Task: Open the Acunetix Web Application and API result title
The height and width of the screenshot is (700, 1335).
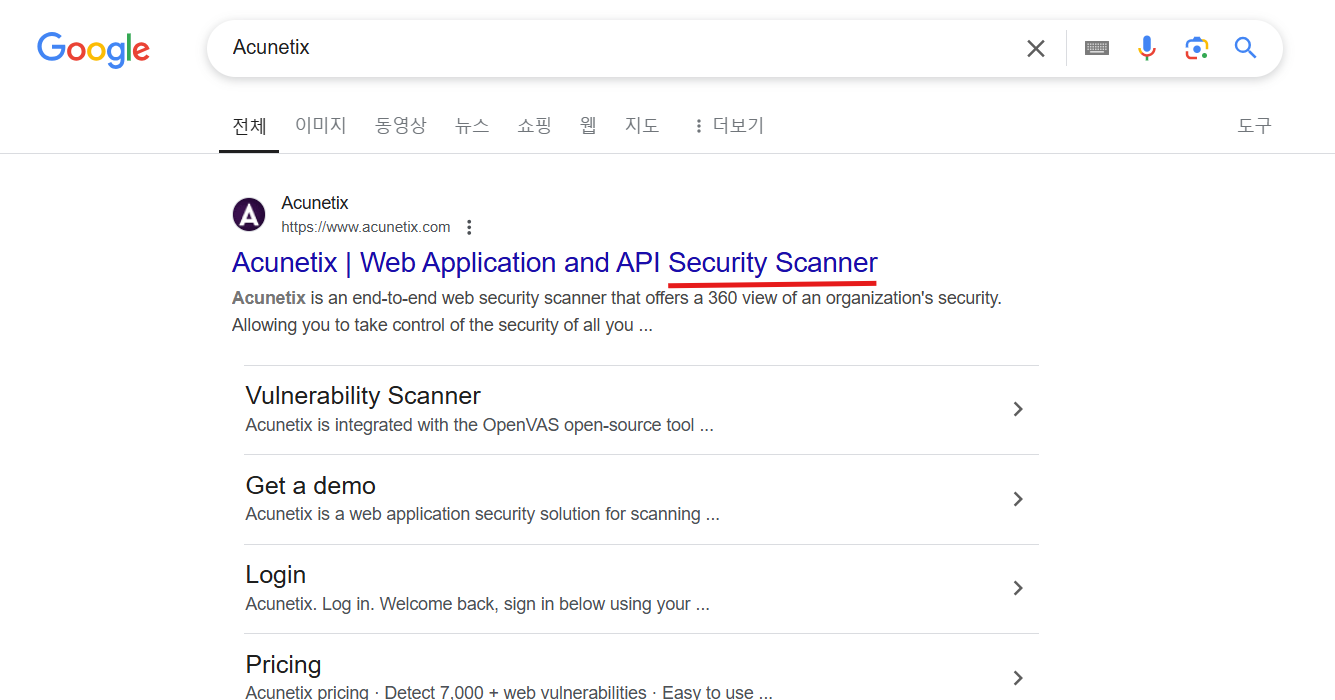Action: 555,263
